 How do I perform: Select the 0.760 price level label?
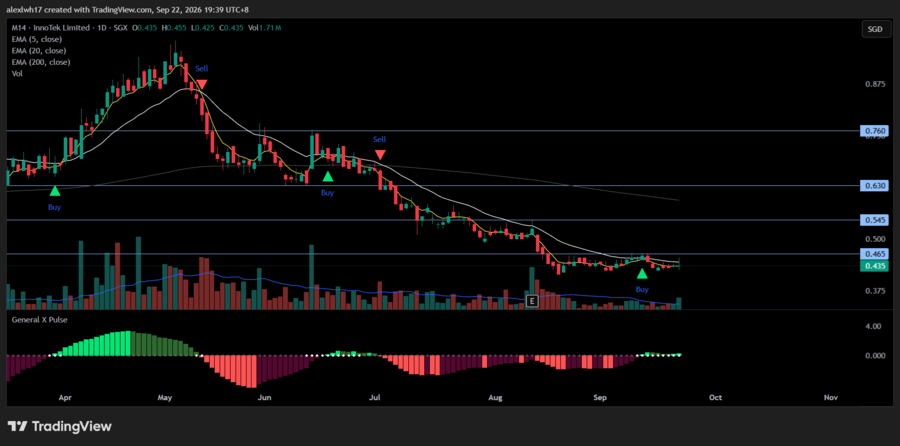click(874, 131)
